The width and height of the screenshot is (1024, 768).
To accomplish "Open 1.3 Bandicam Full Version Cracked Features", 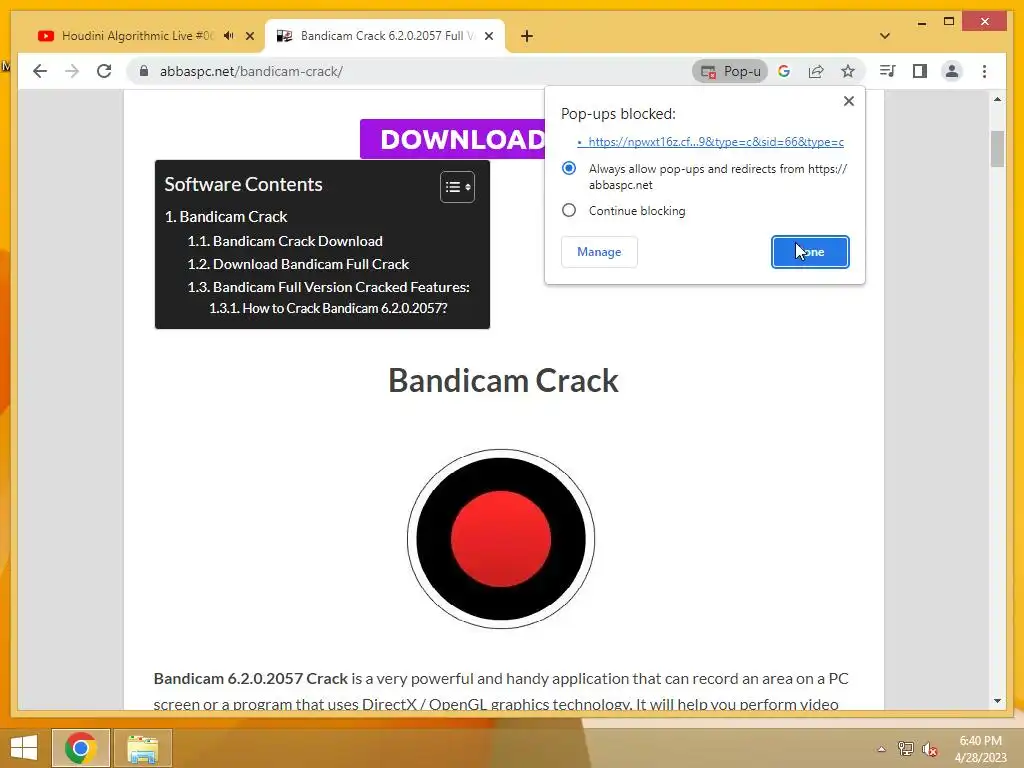I will (328, 287).
